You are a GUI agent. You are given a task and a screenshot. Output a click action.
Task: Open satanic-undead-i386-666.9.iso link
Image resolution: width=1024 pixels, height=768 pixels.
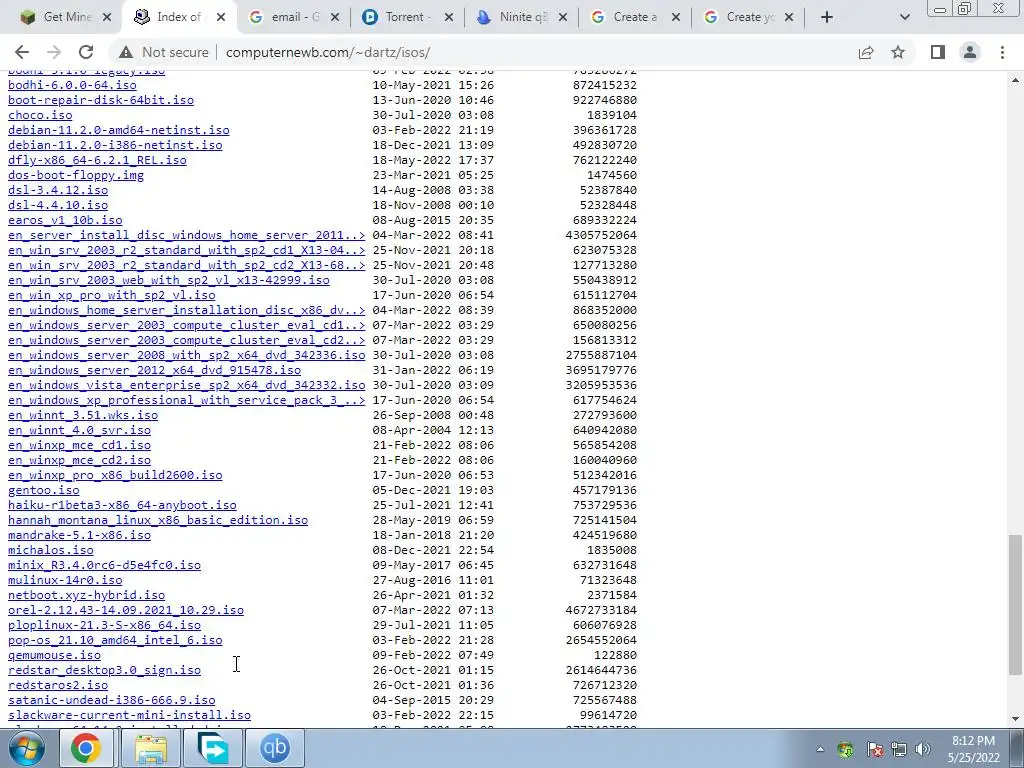point(112,701)
